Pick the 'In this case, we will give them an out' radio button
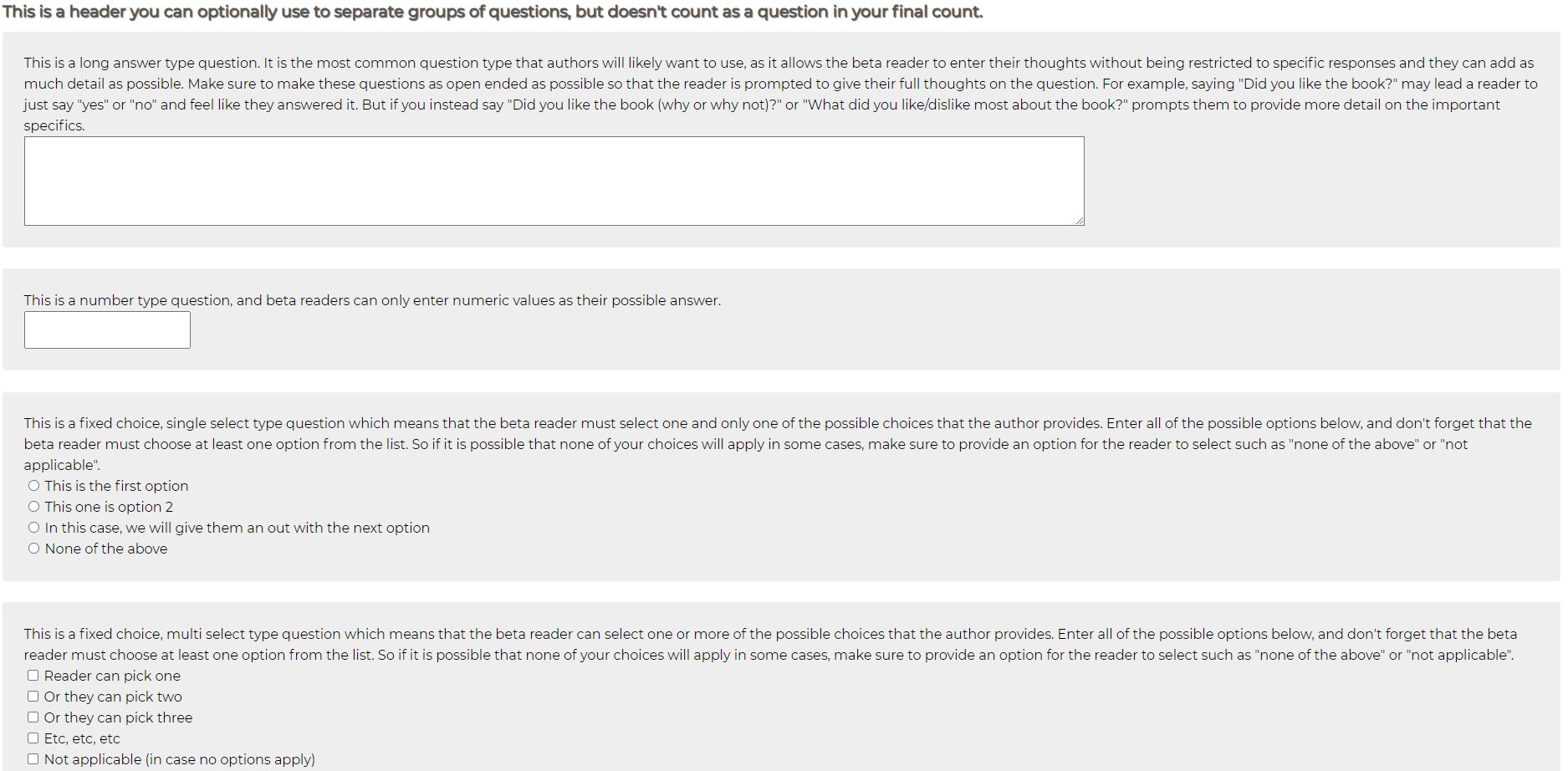The image size is (1568, 771). pyautogui.click(x=33, y=528)
